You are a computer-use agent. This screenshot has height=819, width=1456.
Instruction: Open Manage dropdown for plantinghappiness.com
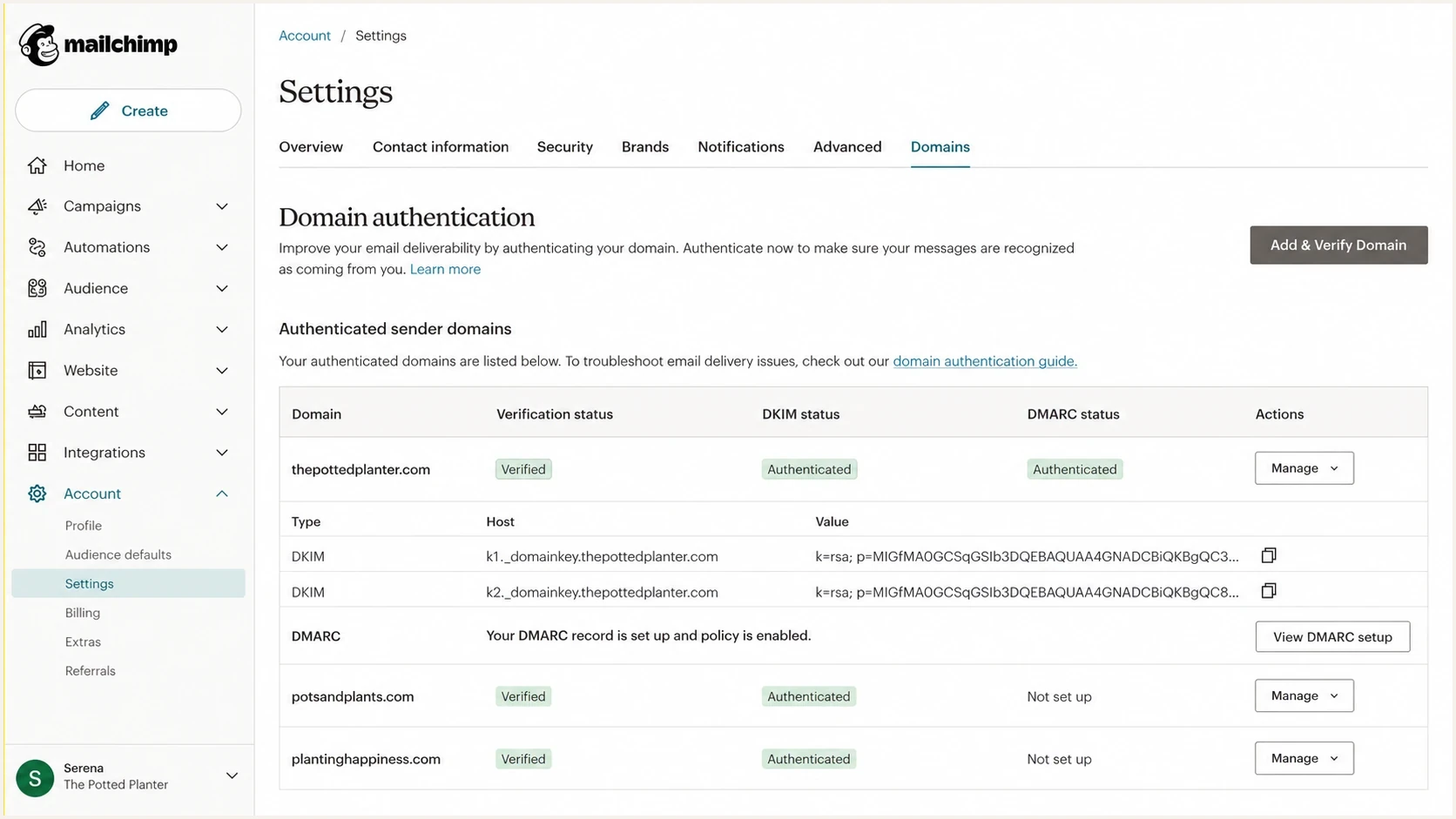(x=1304, y=758)
